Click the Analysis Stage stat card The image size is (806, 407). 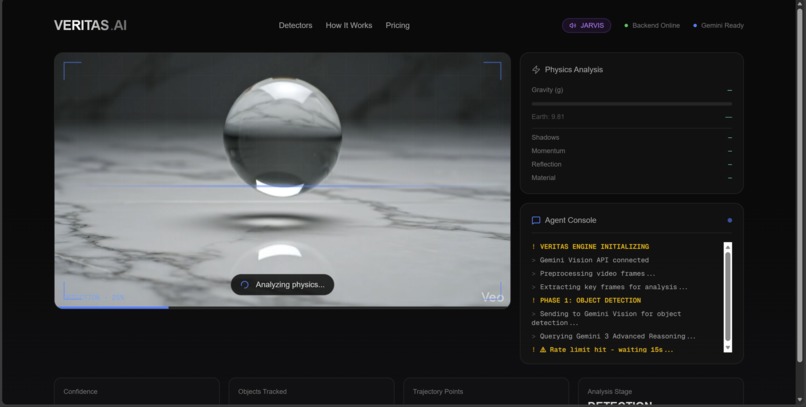coord(661,392)
